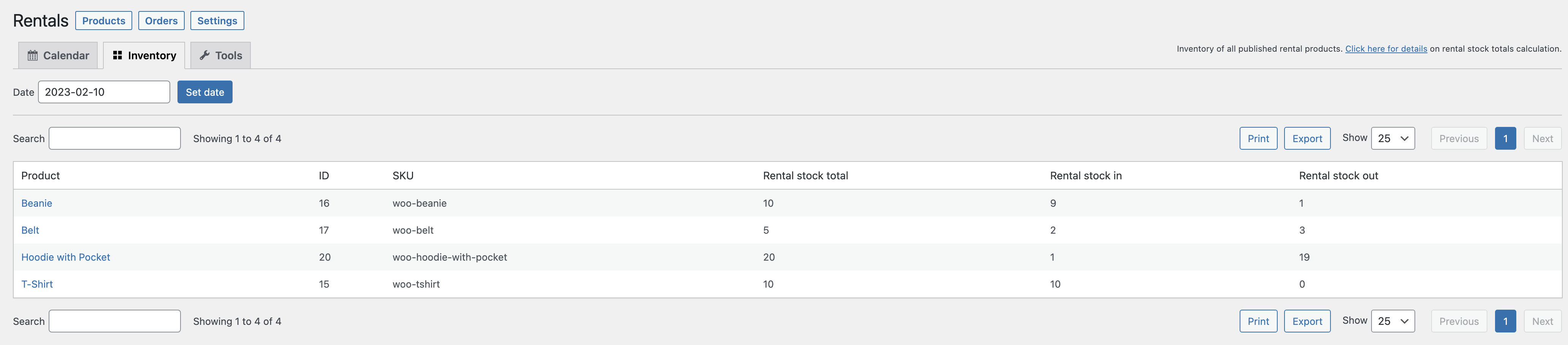Focus the Date input field
This screenshot has width=1568, height=345.
click(x=104, y=92)
